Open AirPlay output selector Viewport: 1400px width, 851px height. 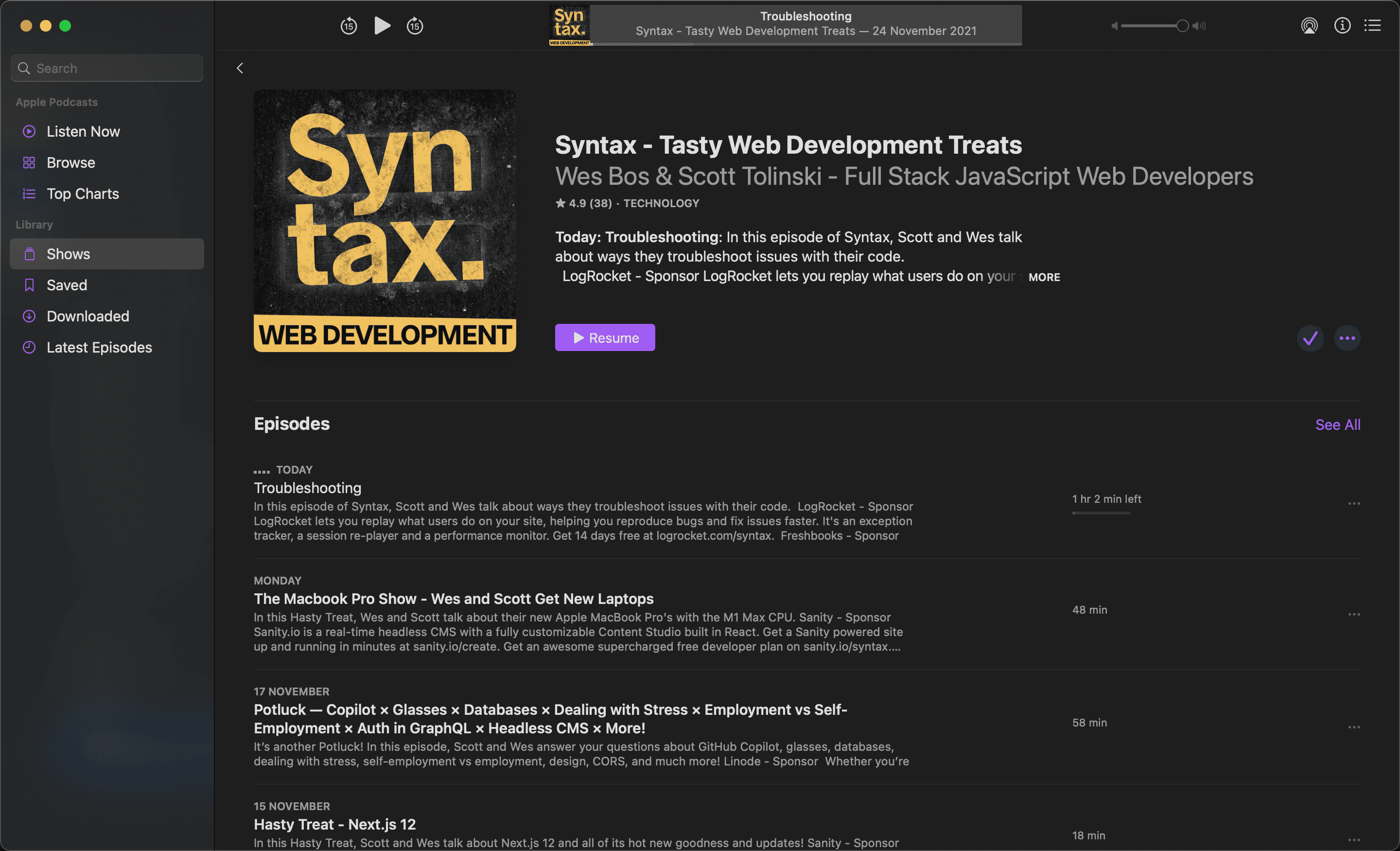pos(1309,26)
